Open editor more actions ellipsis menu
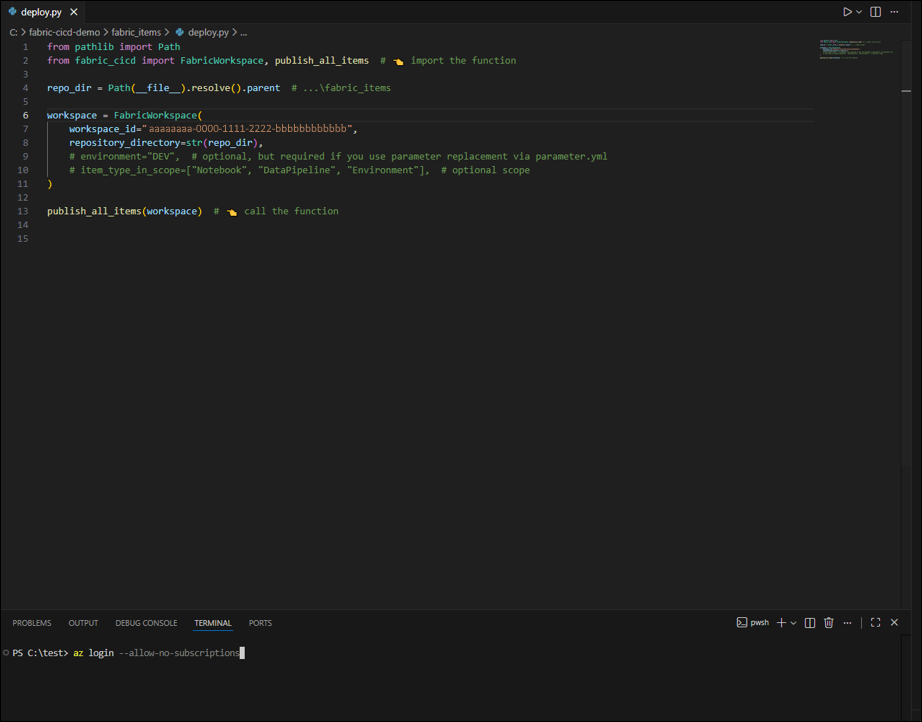922x722 pixels. pos(894,12)
